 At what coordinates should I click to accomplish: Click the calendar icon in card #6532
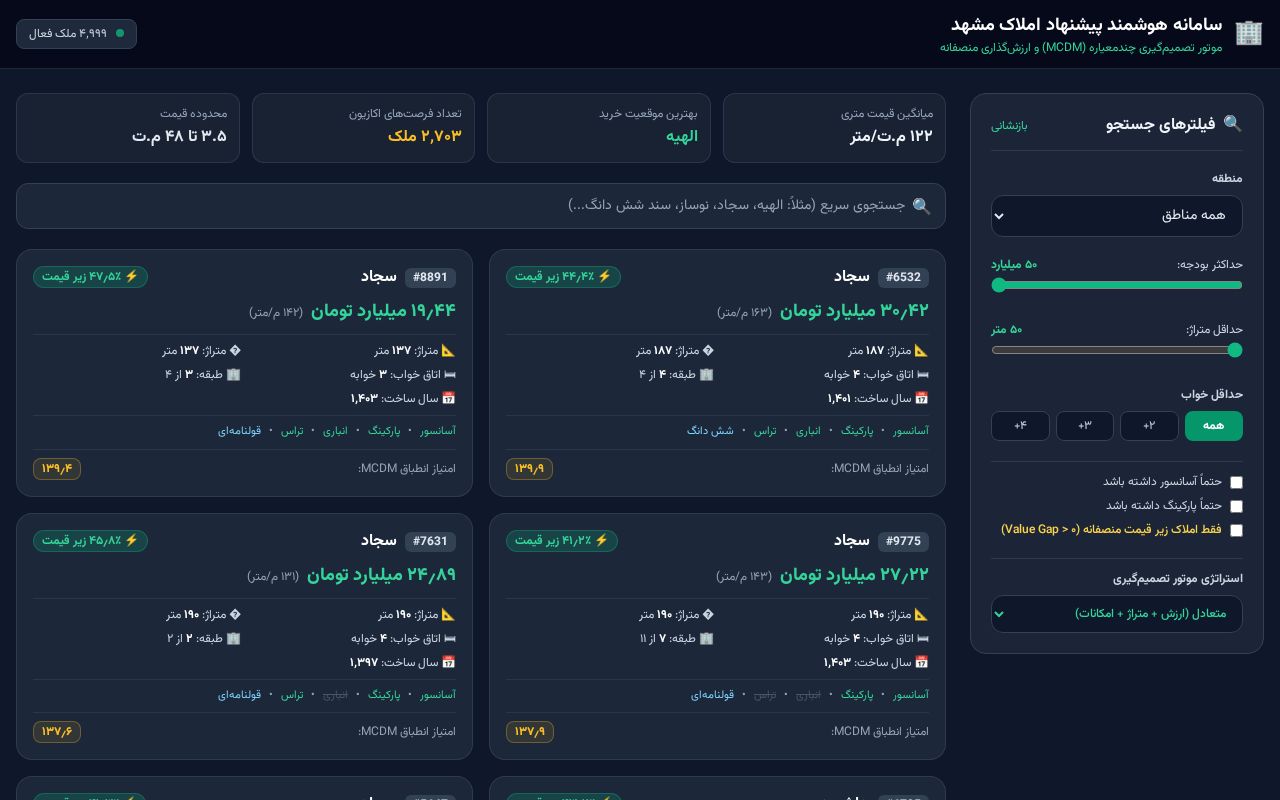click(x=922, y=398)
